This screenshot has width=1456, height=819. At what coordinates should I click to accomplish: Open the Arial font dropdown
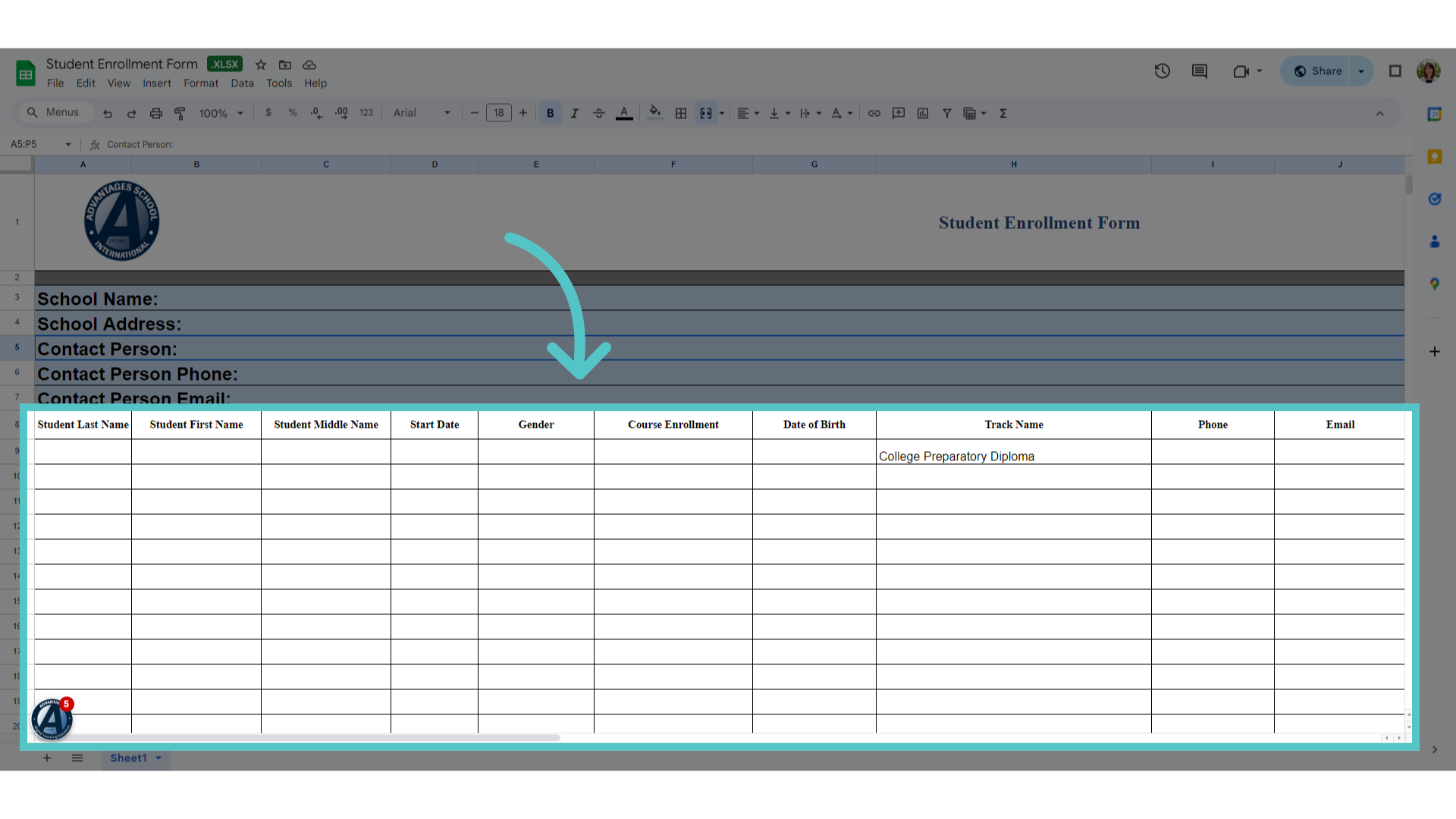422,113
